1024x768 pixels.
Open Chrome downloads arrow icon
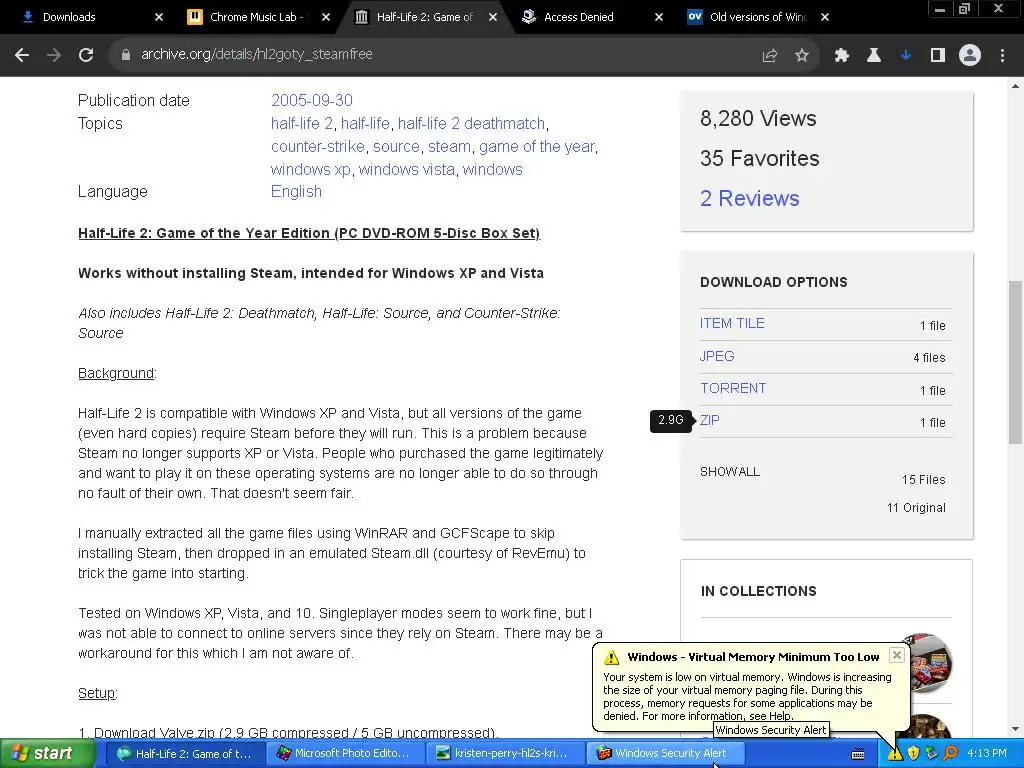pyautogui.click(x=906, y=56)
